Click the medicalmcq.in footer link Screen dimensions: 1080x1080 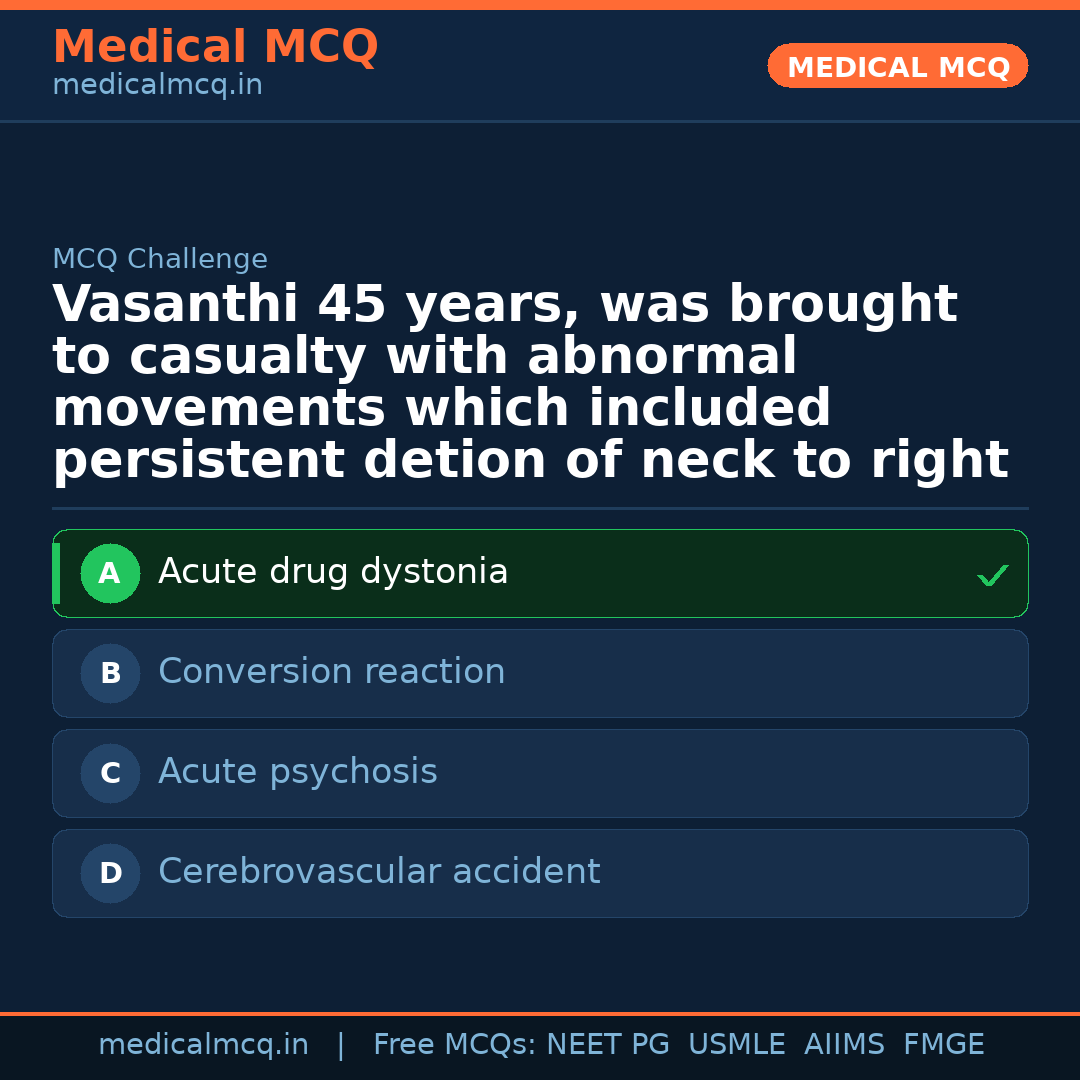(204, 1043)
